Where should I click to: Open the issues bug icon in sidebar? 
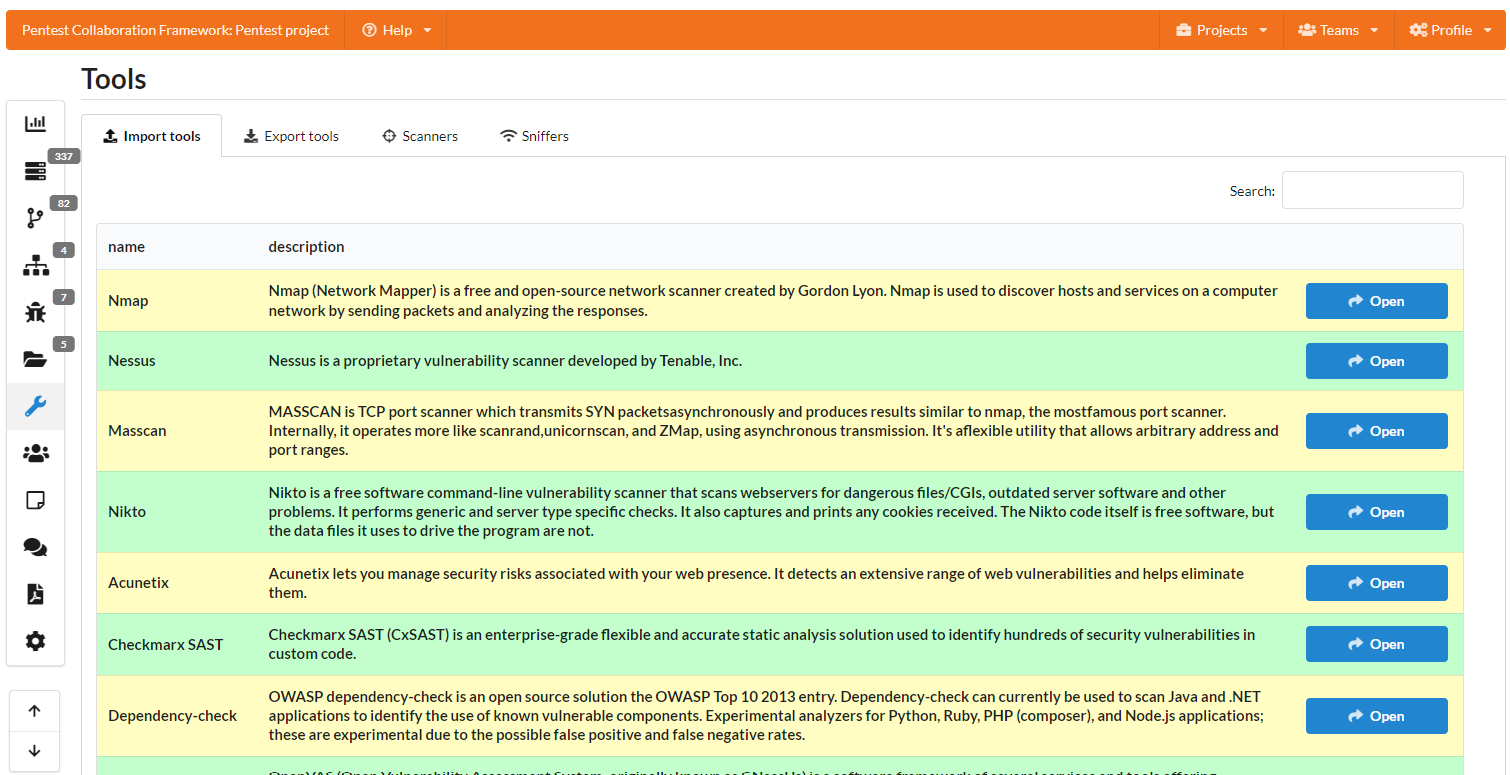point(35,312)
